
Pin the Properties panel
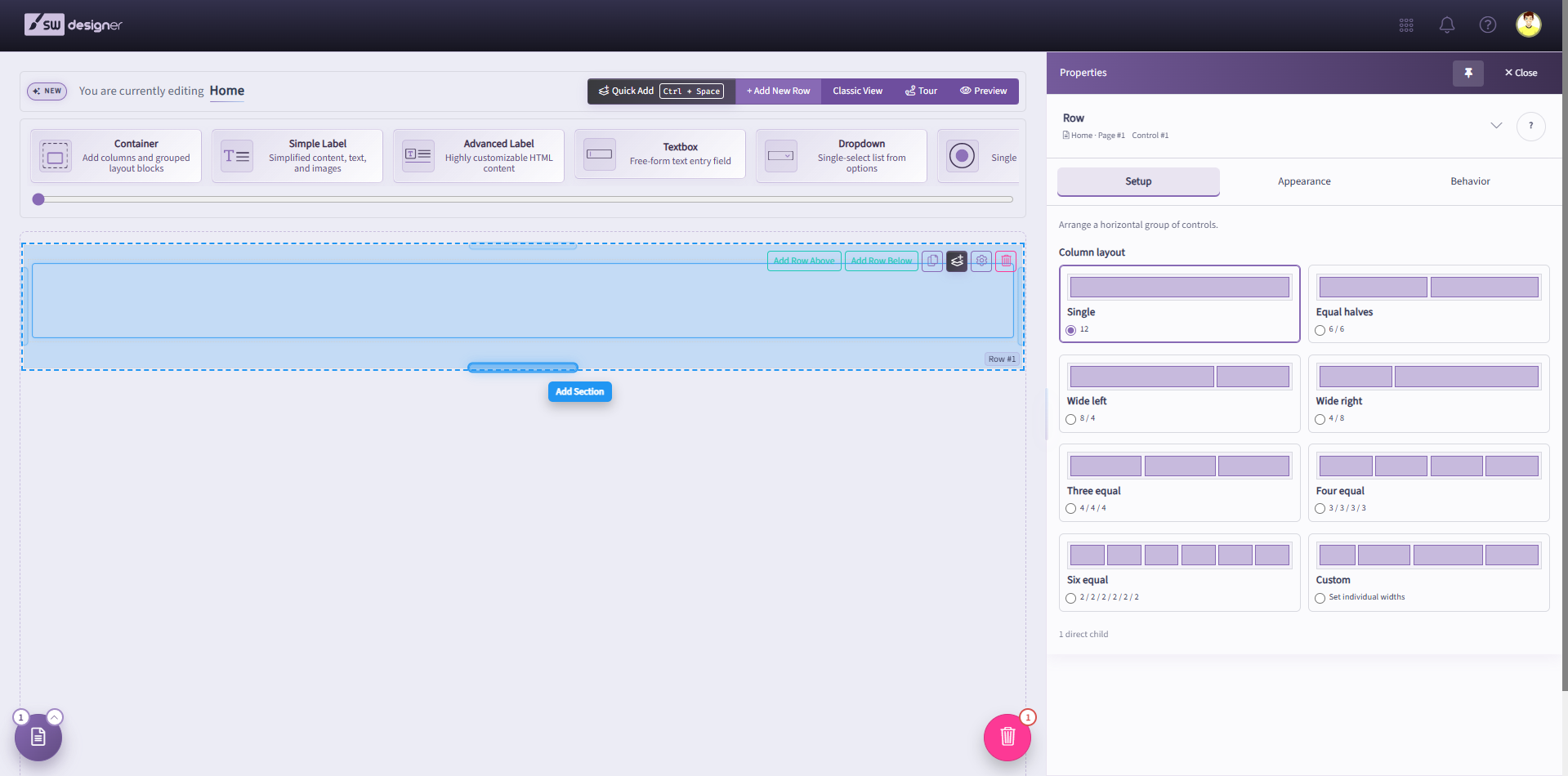coord(1468,73)
